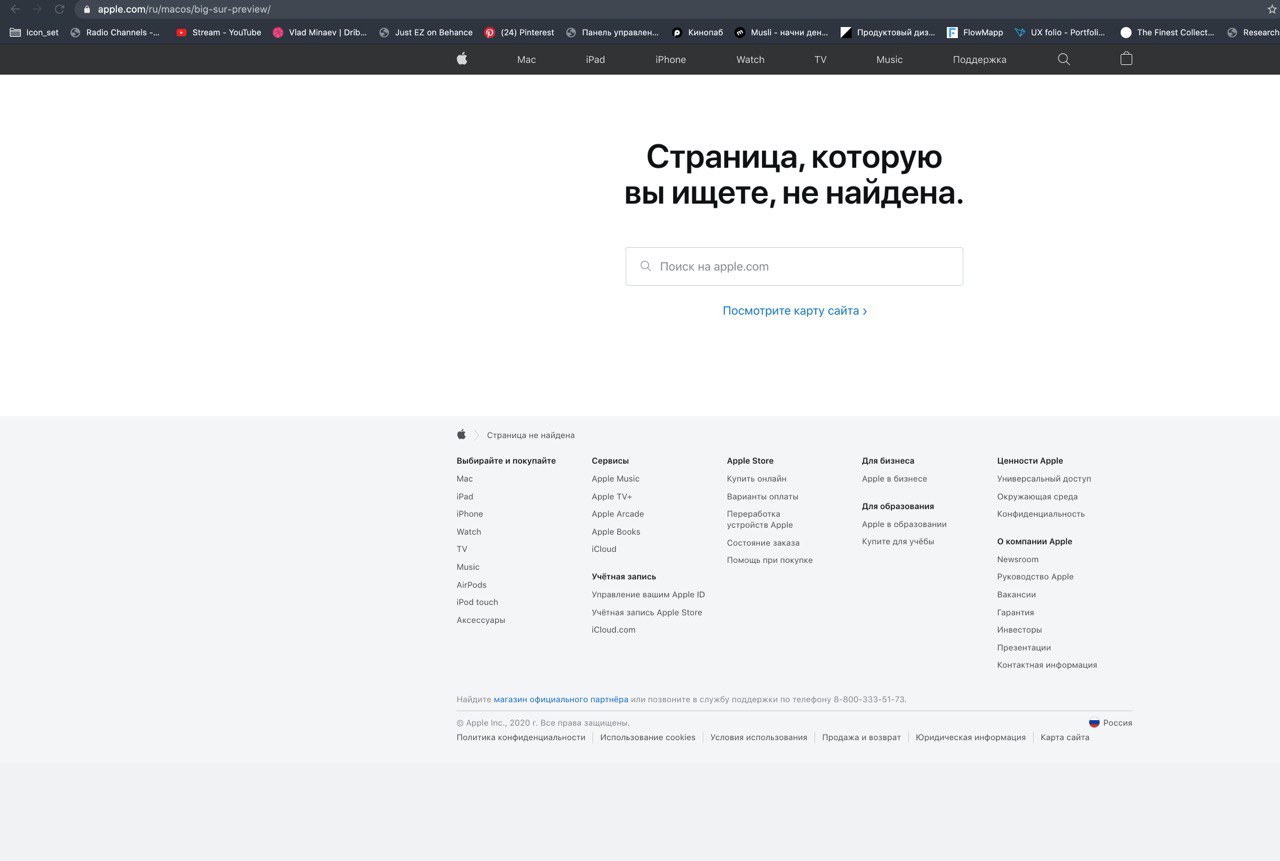Open the Кинопаб bookmark
1280x861 pixels.
click(697, 32)
